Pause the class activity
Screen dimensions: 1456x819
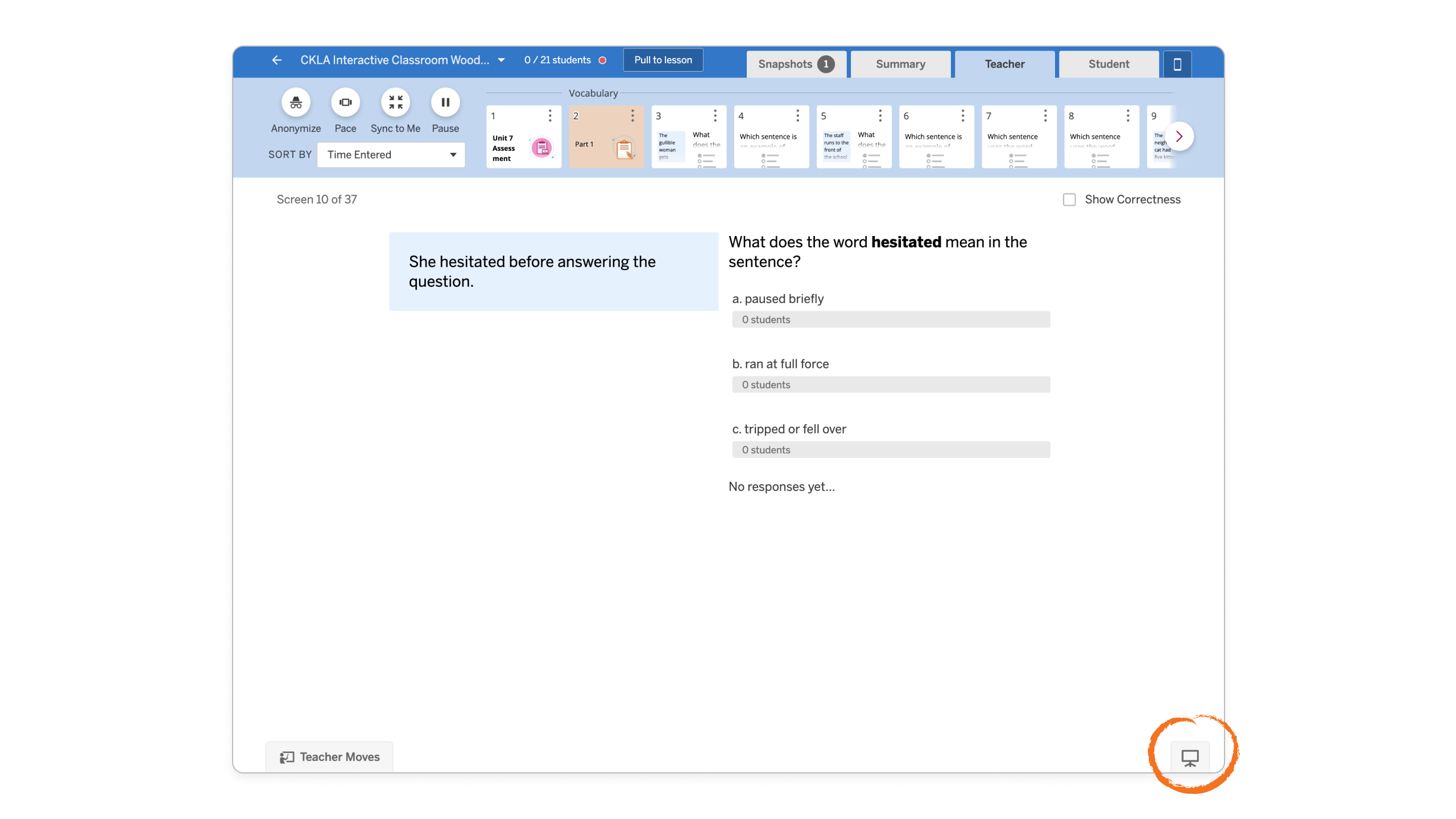[x=445, y=102]
